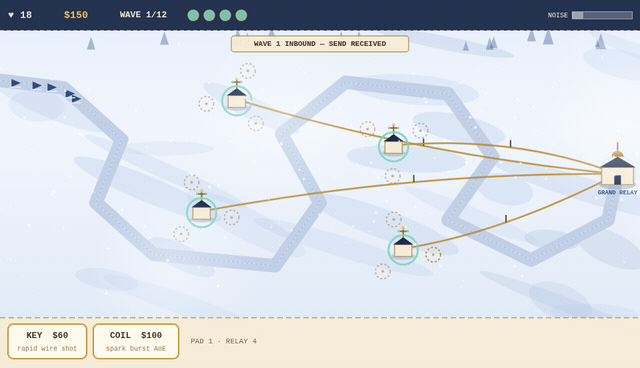Select the build pad below the upper hexagon relay
This screenshot has width=640, height=368.
(x=393, y=176)
